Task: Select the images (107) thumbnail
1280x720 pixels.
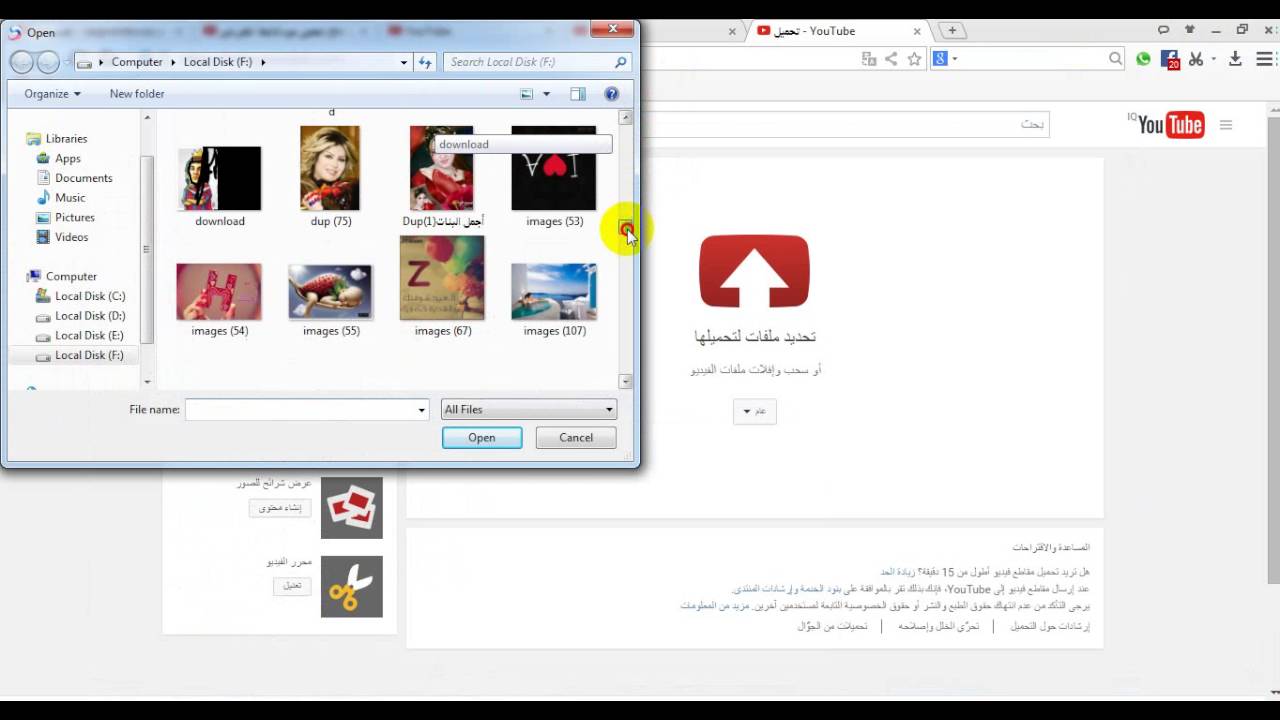Action: [554, 291]
